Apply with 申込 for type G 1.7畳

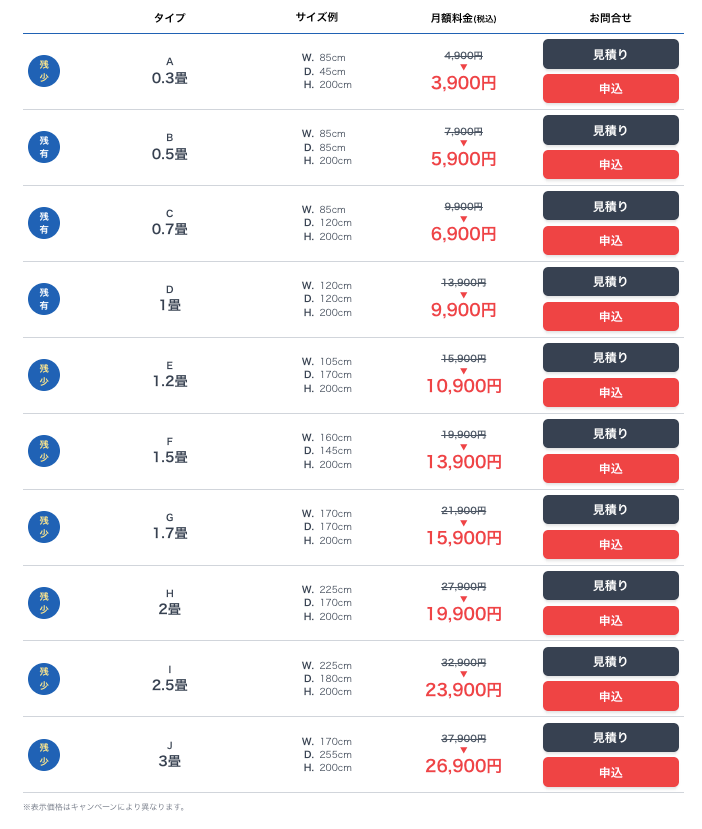610,545
